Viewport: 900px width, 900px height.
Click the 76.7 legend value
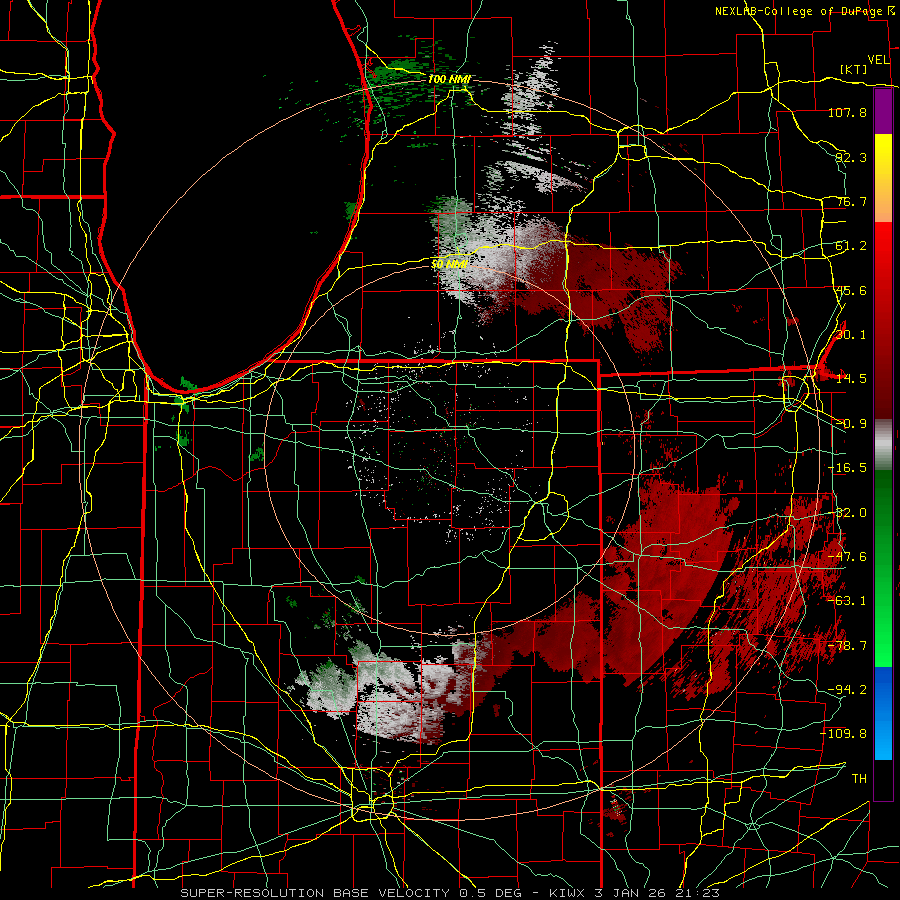click(851, 201)
